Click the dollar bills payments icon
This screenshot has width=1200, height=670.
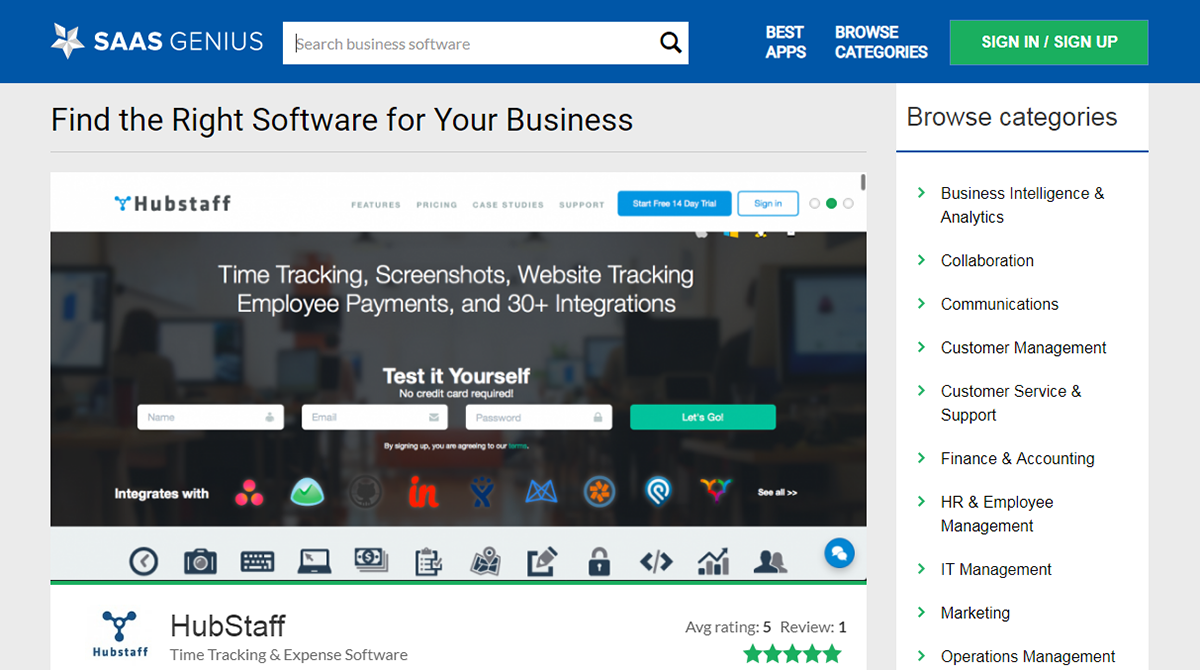tap(371, 561)
